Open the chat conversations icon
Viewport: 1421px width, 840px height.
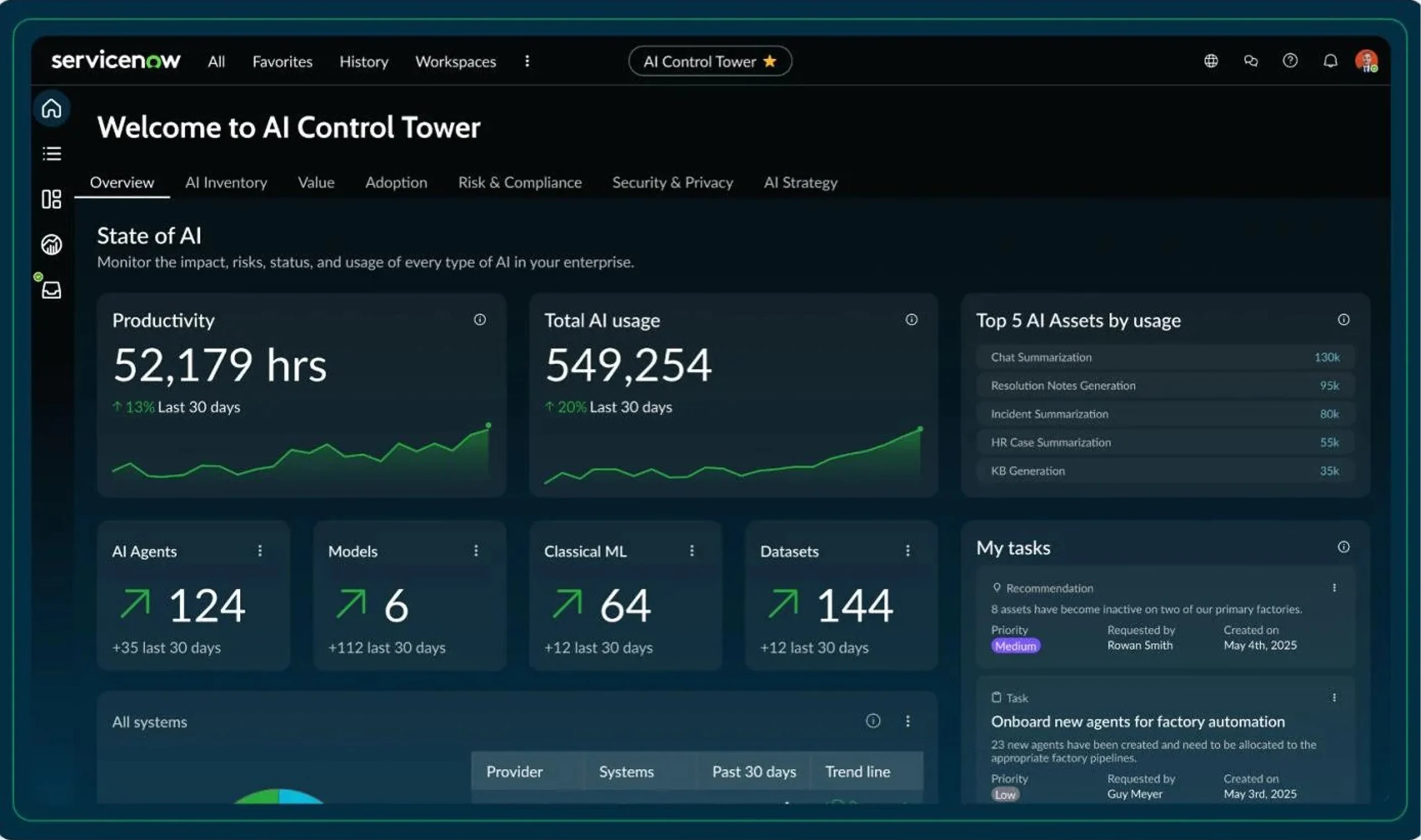point(1251,60)
